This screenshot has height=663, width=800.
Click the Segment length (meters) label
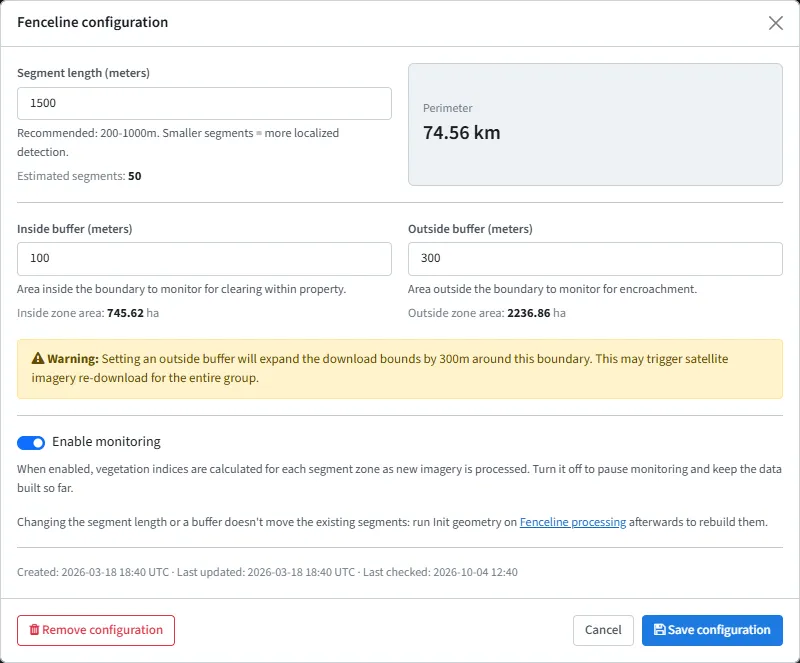click(x=84, y=73)
